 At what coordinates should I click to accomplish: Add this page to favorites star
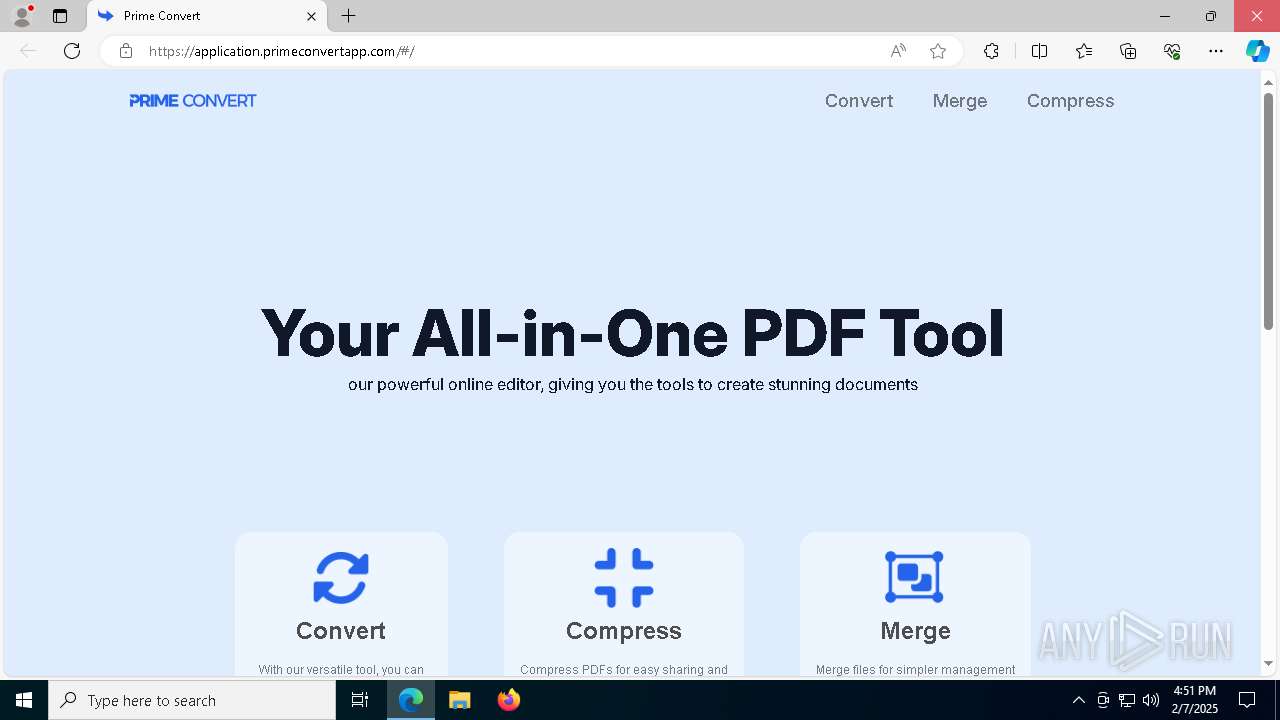coord(938,51)
